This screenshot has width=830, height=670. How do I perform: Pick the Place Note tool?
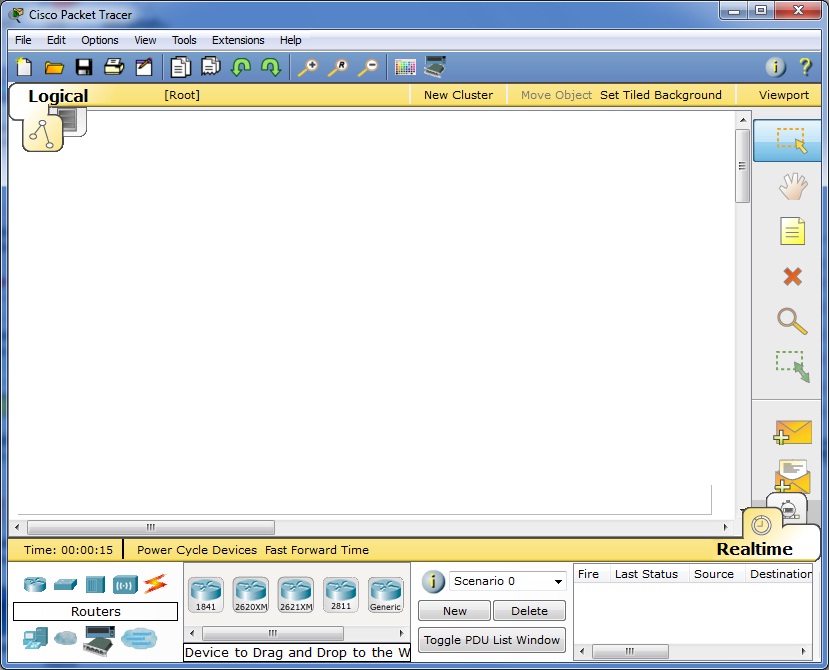coord(792,231)
